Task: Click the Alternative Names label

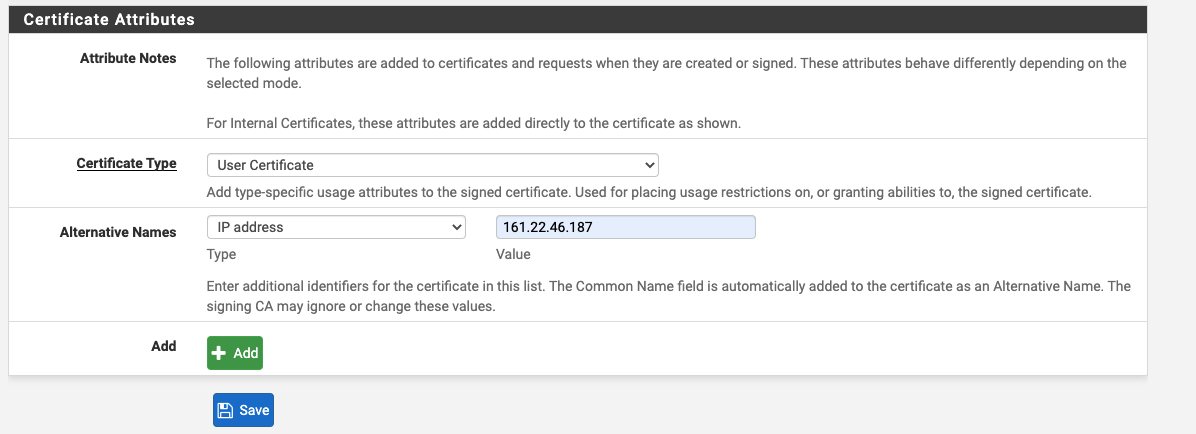Action: pos(118,232)
